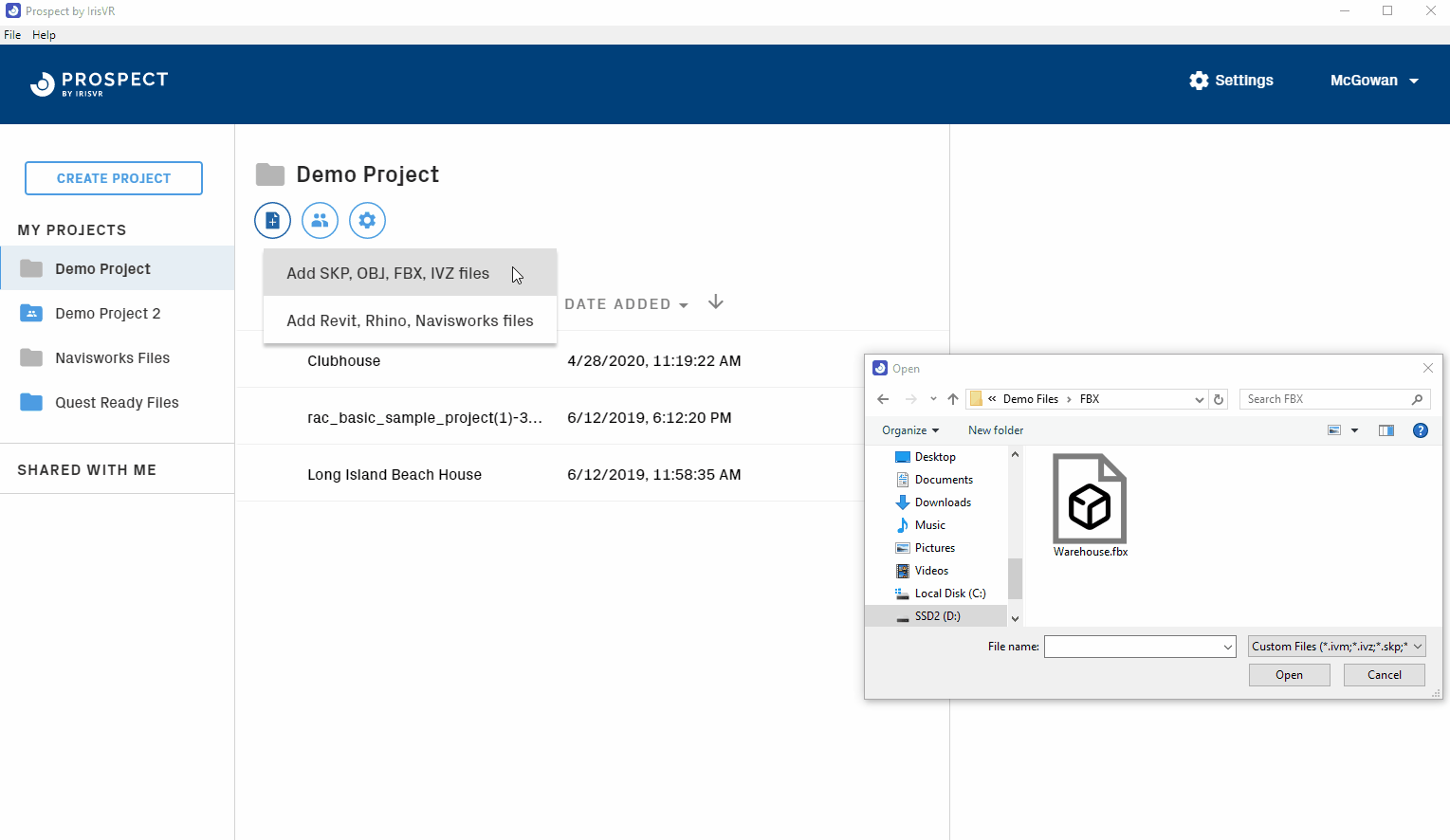Click Open in the file dialog
The image size is (1450, 840).
(x=1290, y=675)
